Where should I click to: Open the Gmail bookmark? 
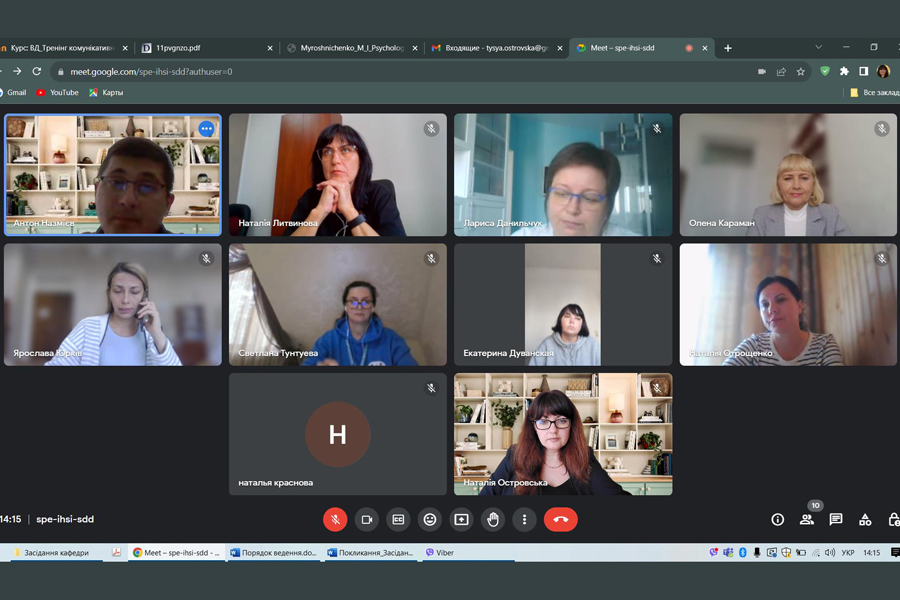point(13,92)
